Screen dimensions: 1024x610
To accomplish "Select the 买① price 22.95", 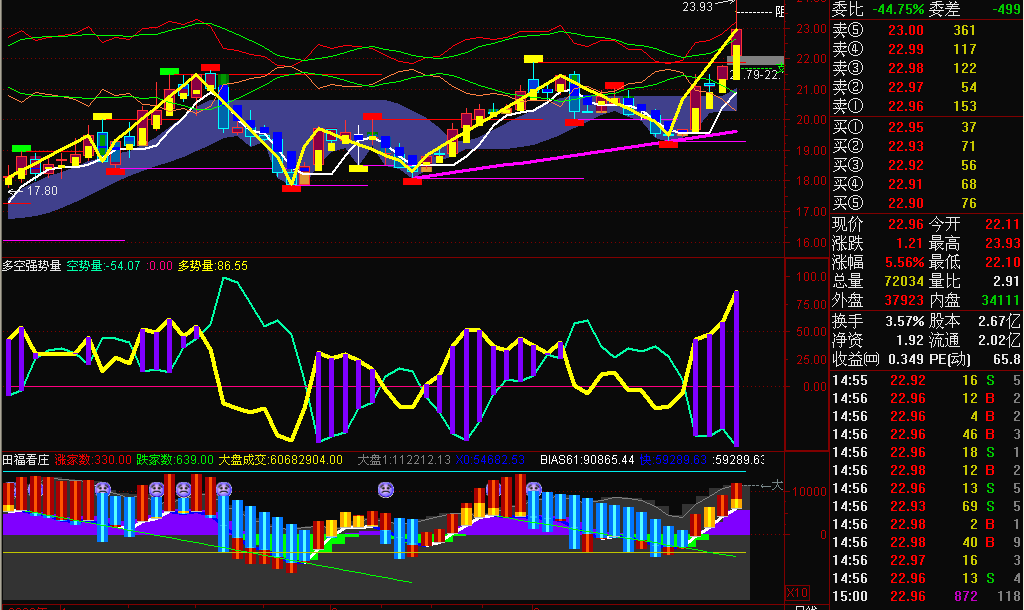I will pyautogui.click(x=906, y=127).
